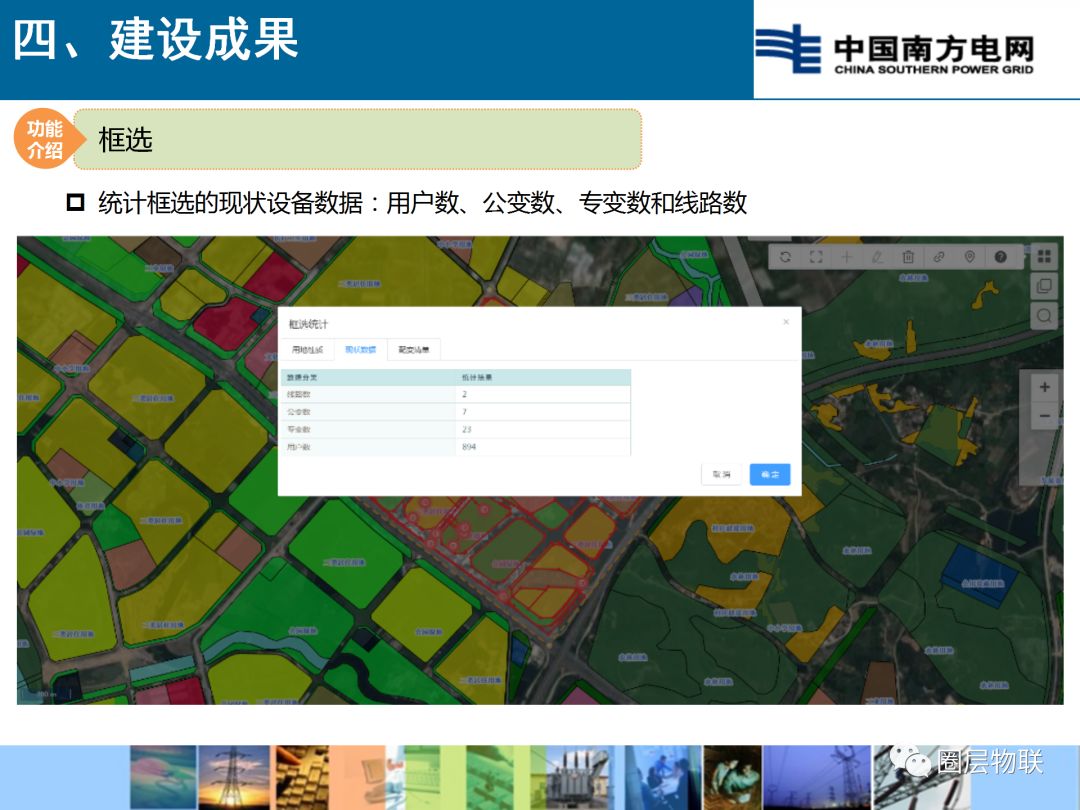Select the 公变数 row label
Viewport: 1080px width, 810px height.
(298, 412)
